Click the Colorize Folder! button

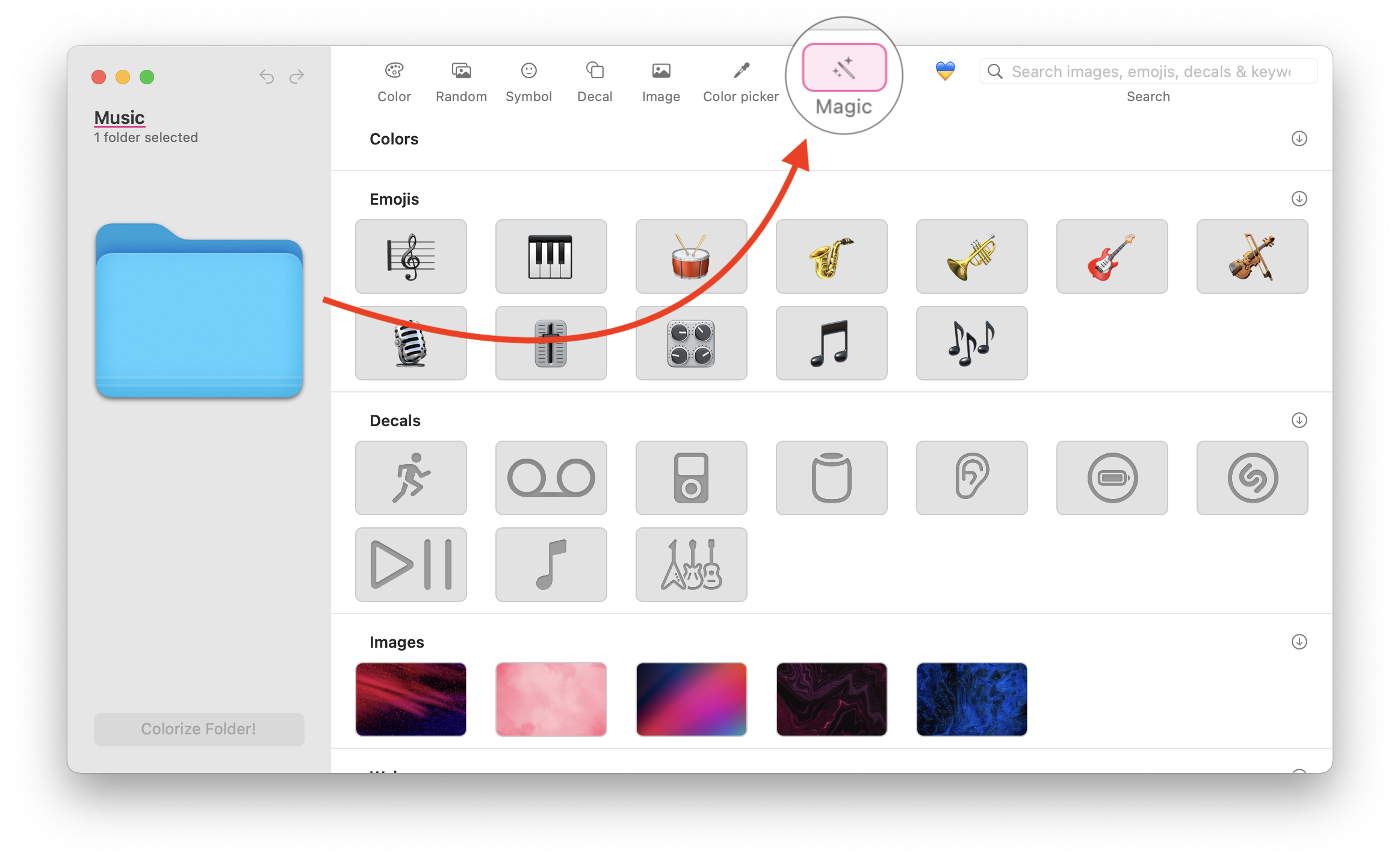pyautogui.click(x=199, y=729)
